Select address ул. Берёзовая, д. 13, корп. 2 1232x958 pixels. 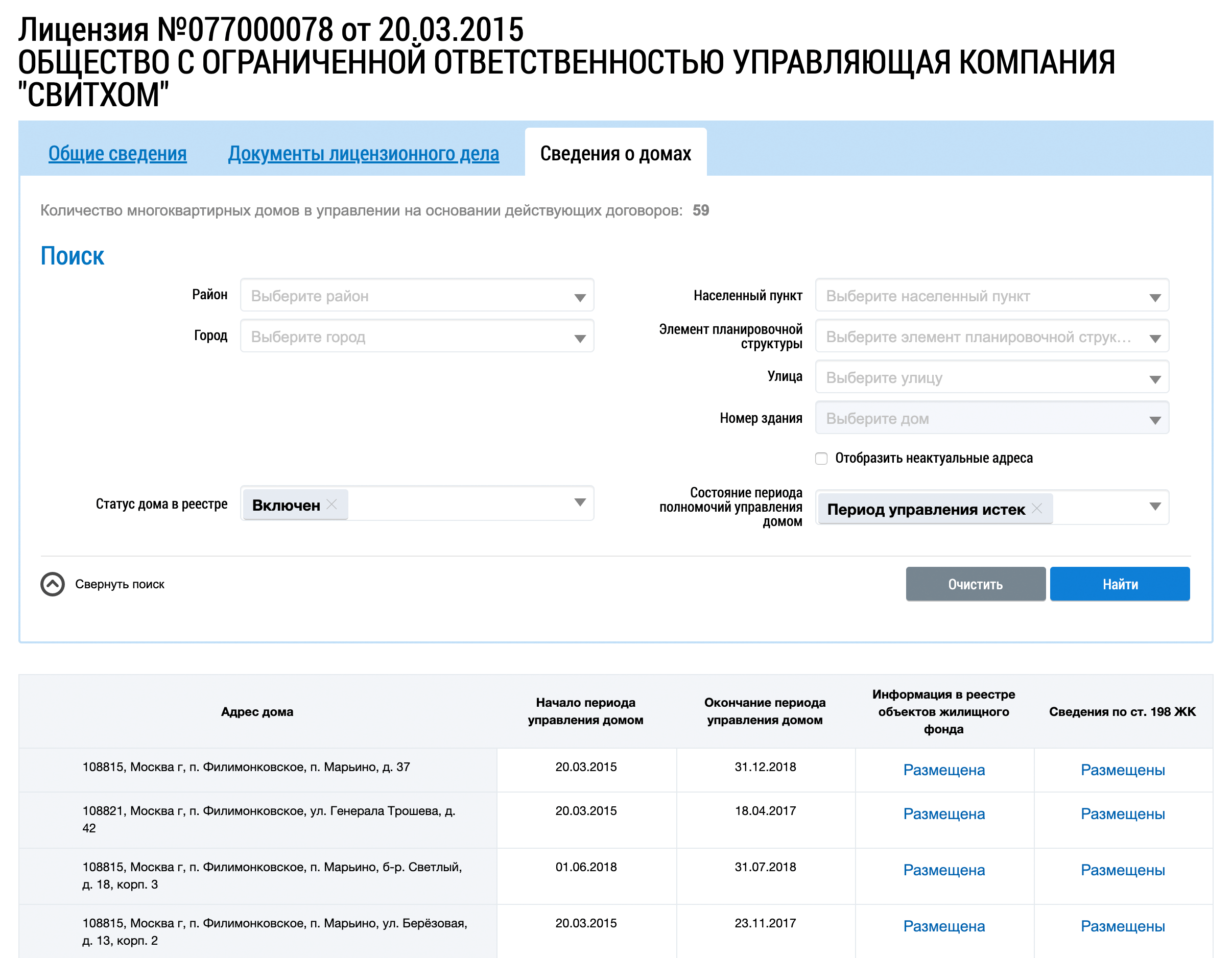275,931
